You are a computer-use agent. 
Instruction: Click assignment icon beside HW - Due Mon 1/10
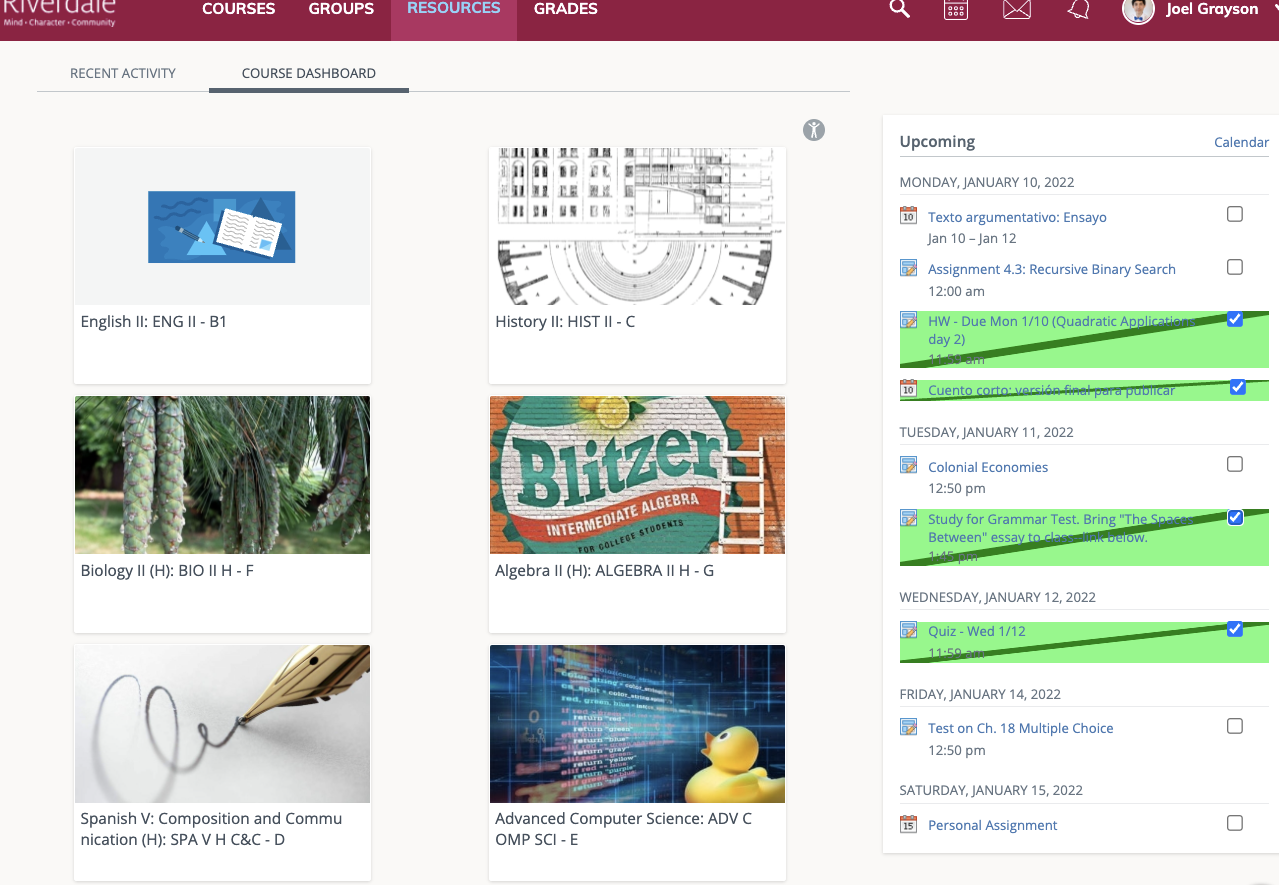[908, 320]
